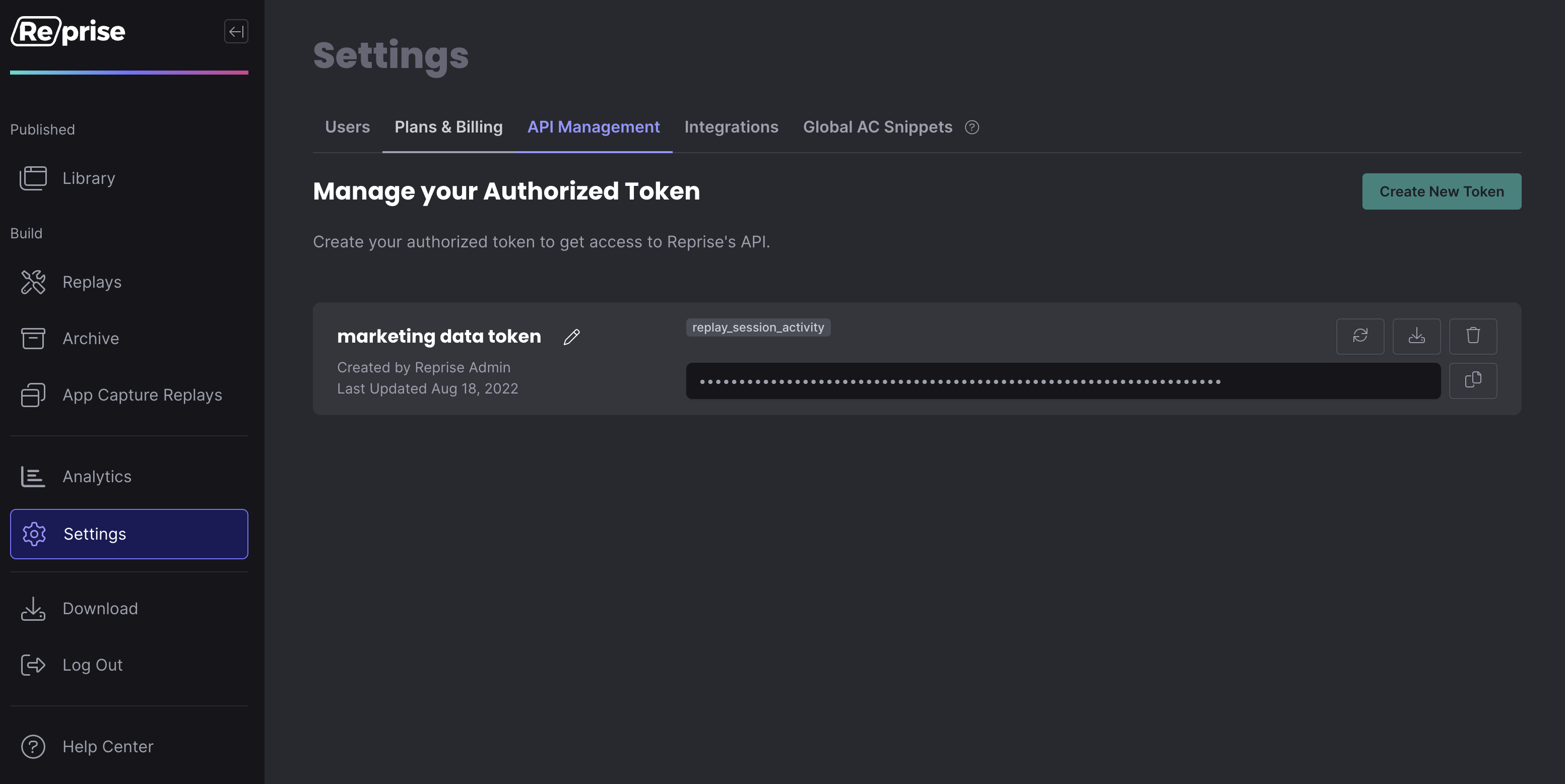The width and height of the screenshot is (1565, 784).
Task: Collapse the sidebar with arrow icon
Action: 236,31
